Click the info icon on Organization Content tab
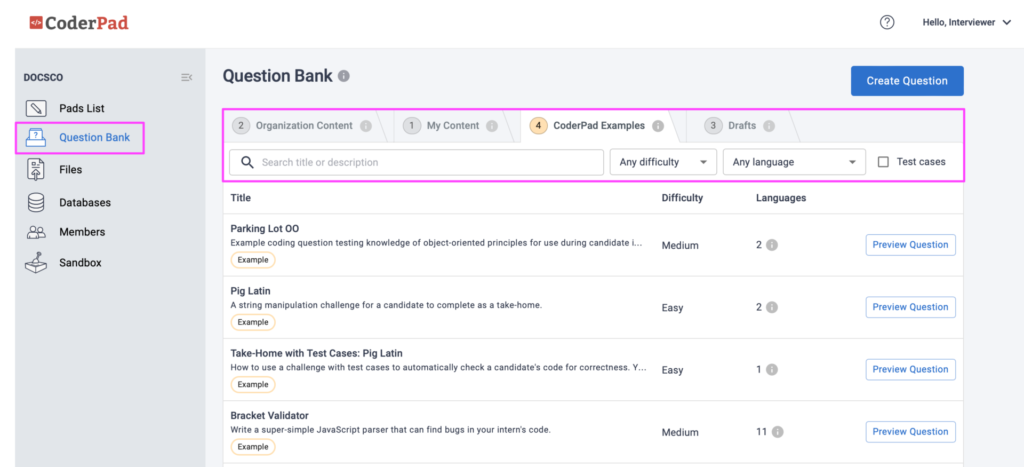The height and width of the screenshot is (467, 1024). click(366, 126)
